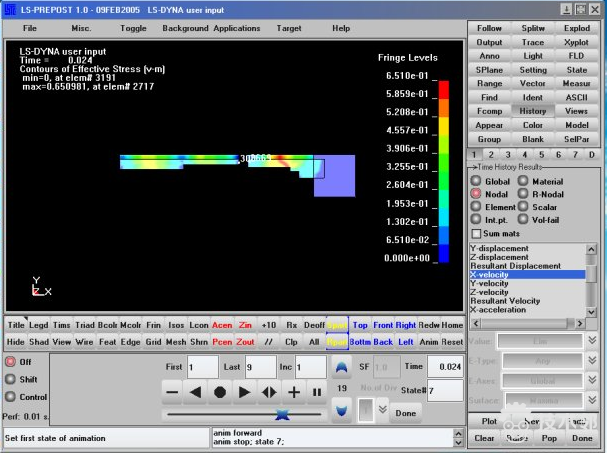Expand the E-Axes dropdown arrow

click(x=591, y=381)
